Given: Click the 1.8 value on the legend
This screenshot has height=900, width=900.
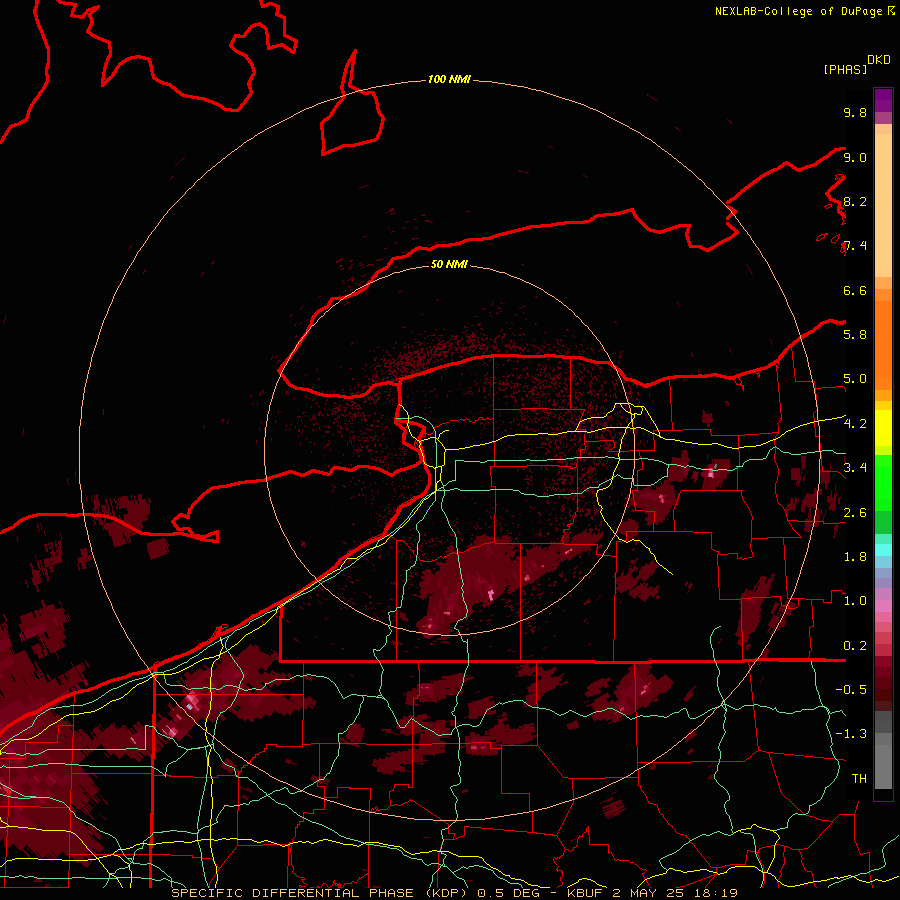Looking at the screenshot, I should click(855, 557).
